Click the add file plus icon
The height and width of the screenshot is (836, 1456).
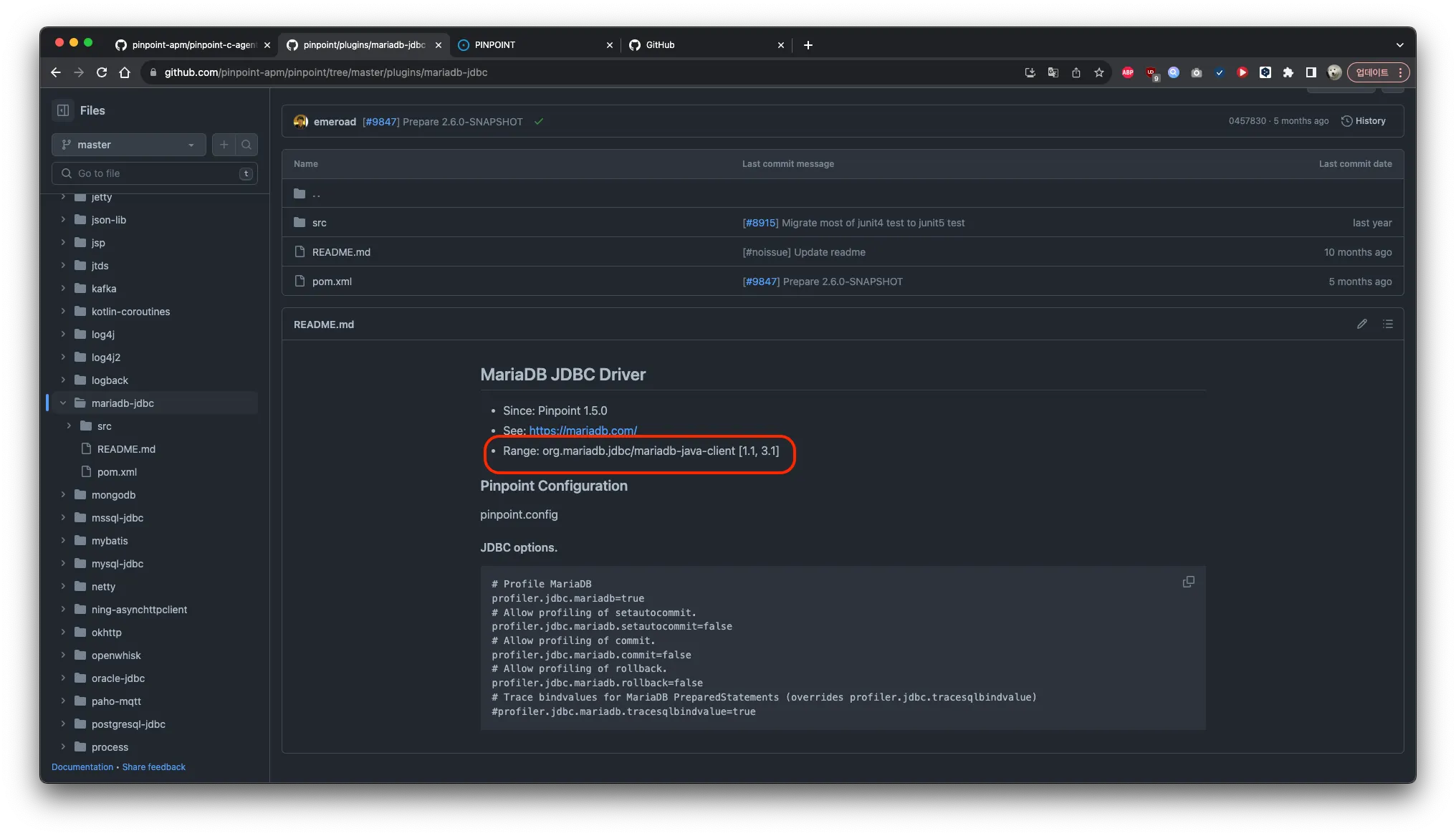[224, 145]
